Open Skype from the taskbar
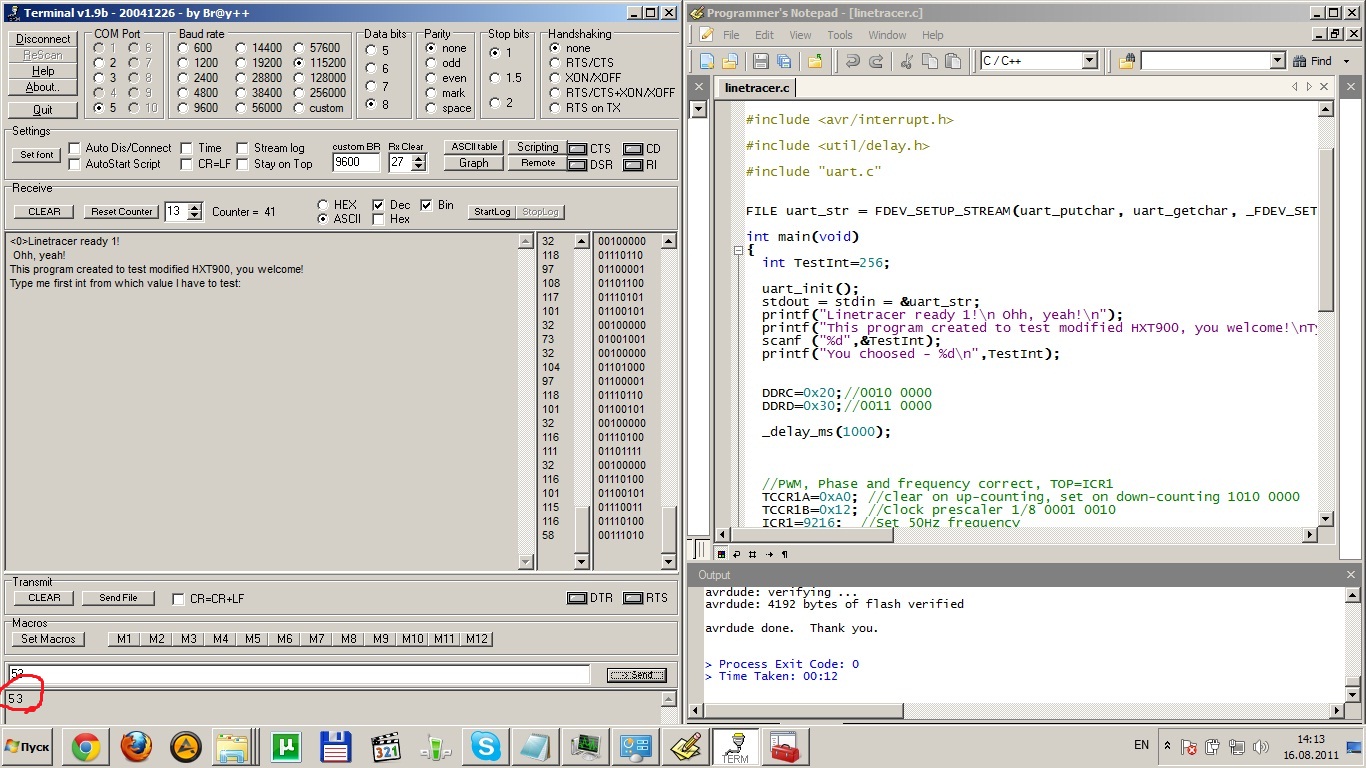Viewport: 1366px width, 768px height. tap(486, 747)
